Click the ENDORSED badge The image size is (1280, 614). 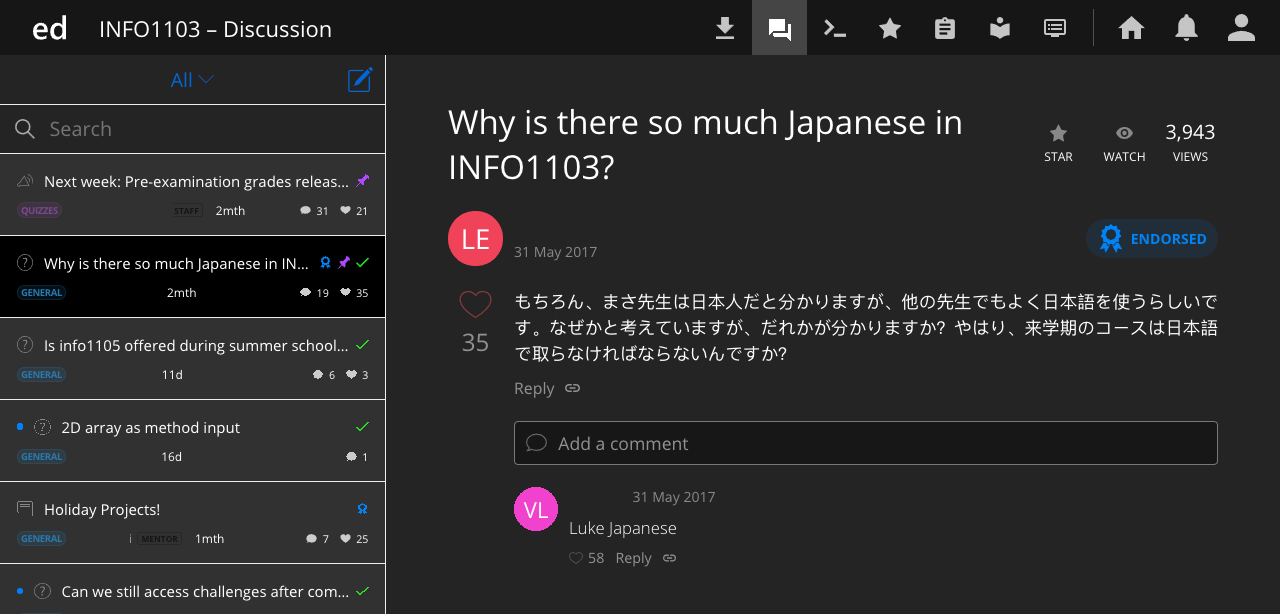tap(1152, 238)
